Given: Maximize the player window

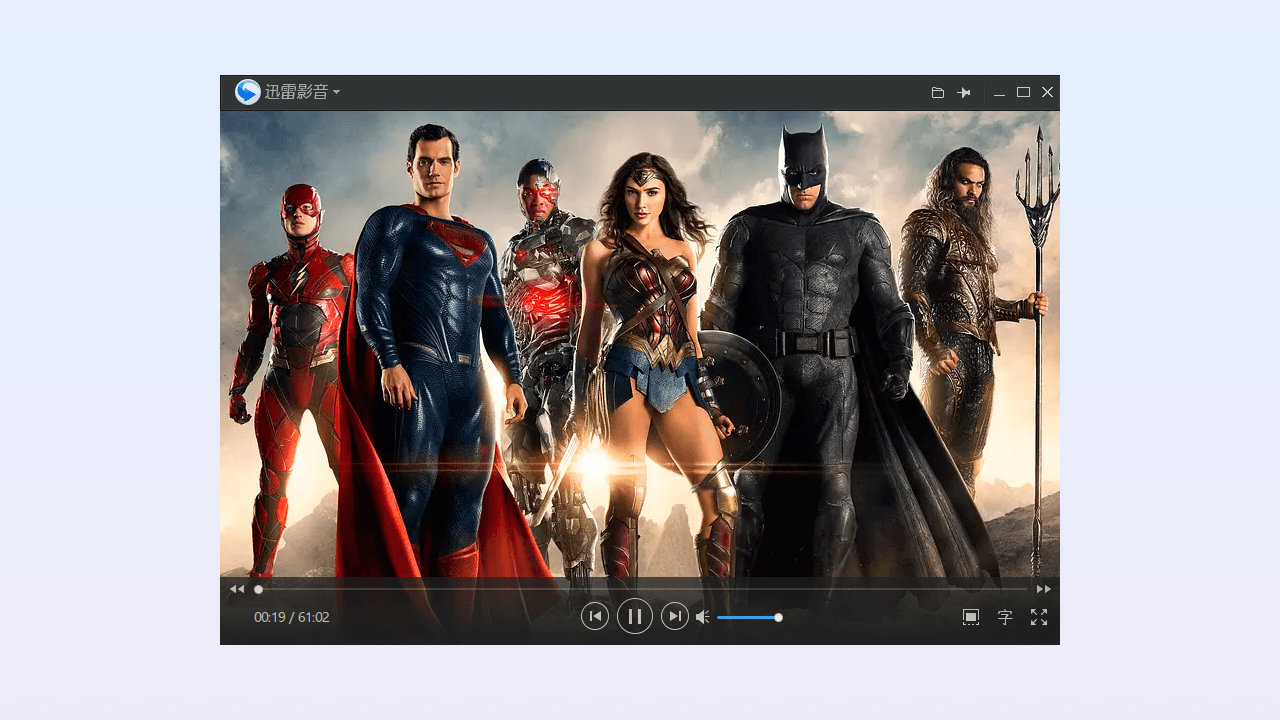Looking at the screenshot, I should 1023,92.
